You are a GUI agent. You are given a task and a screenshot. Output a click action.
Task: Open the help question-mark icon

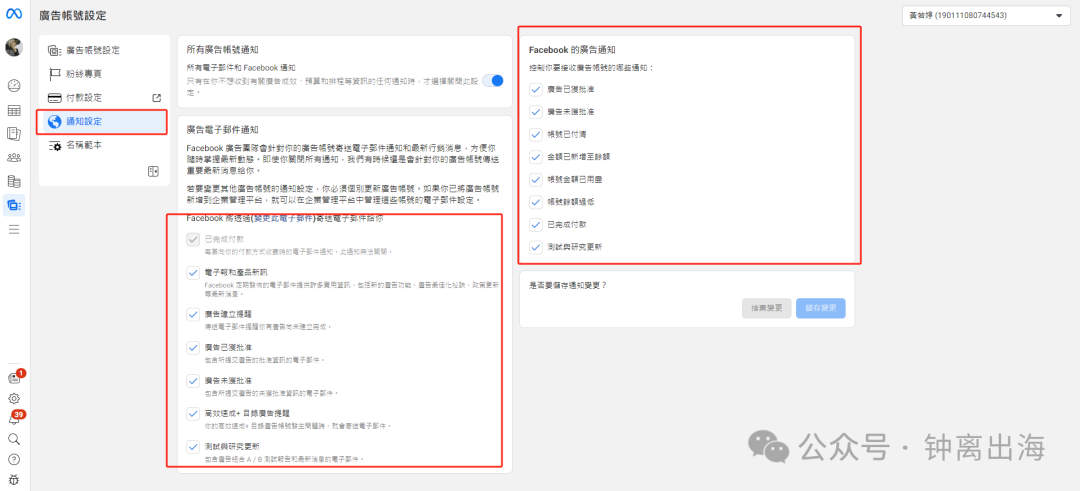pos(14,459)
